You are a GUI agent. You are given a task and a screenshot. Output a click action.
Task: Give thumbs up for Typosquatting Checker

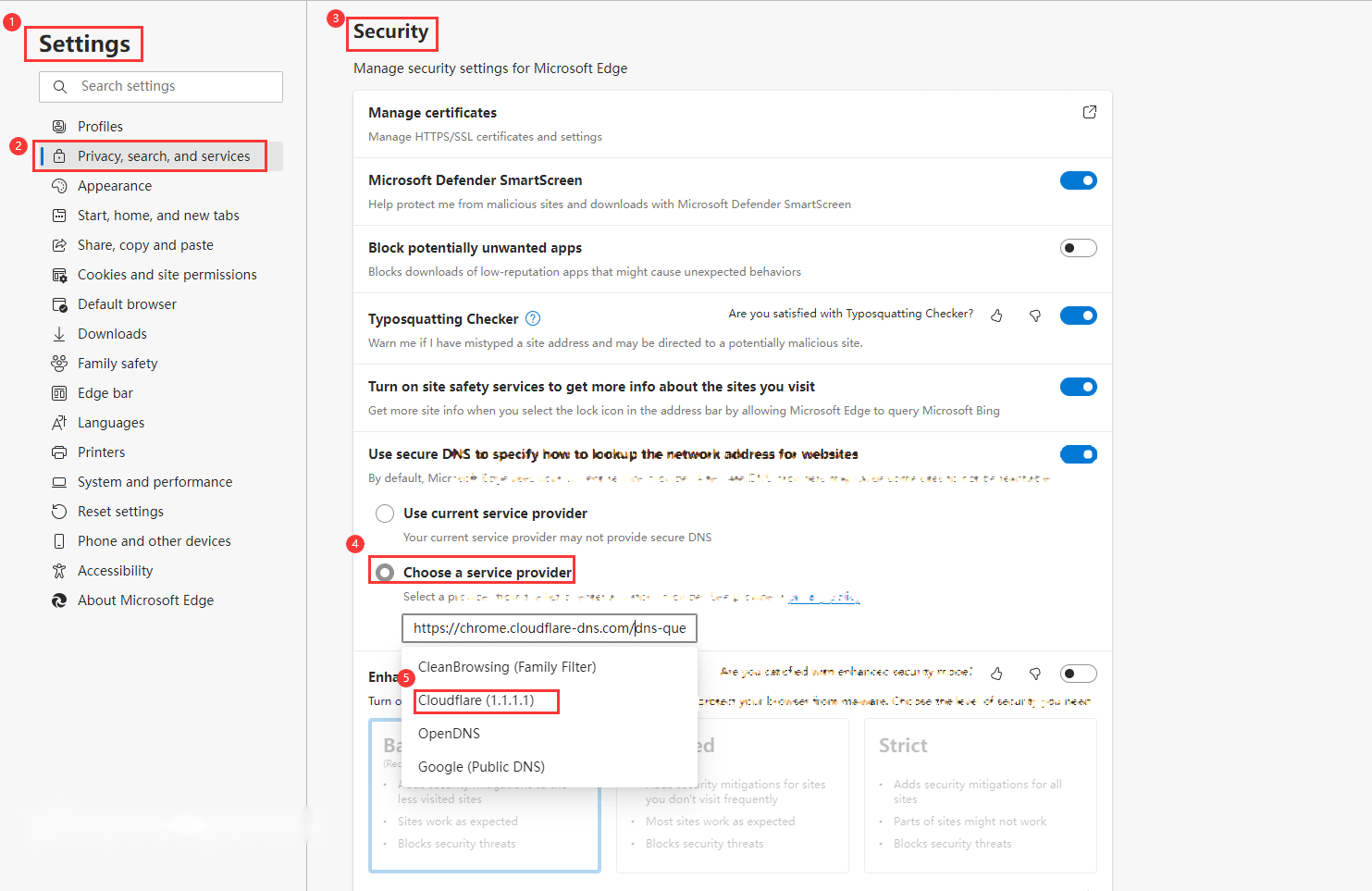coord(996,316)
